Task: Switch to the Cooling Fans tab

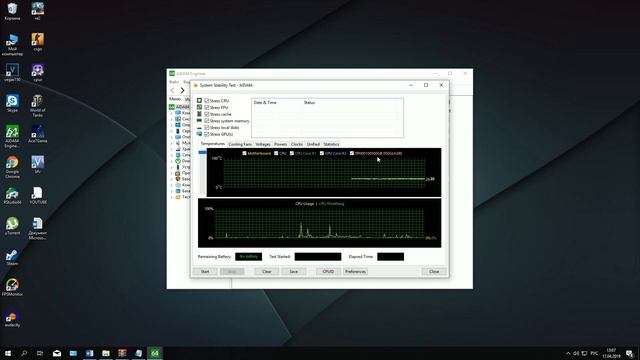Action: [240, 144]
